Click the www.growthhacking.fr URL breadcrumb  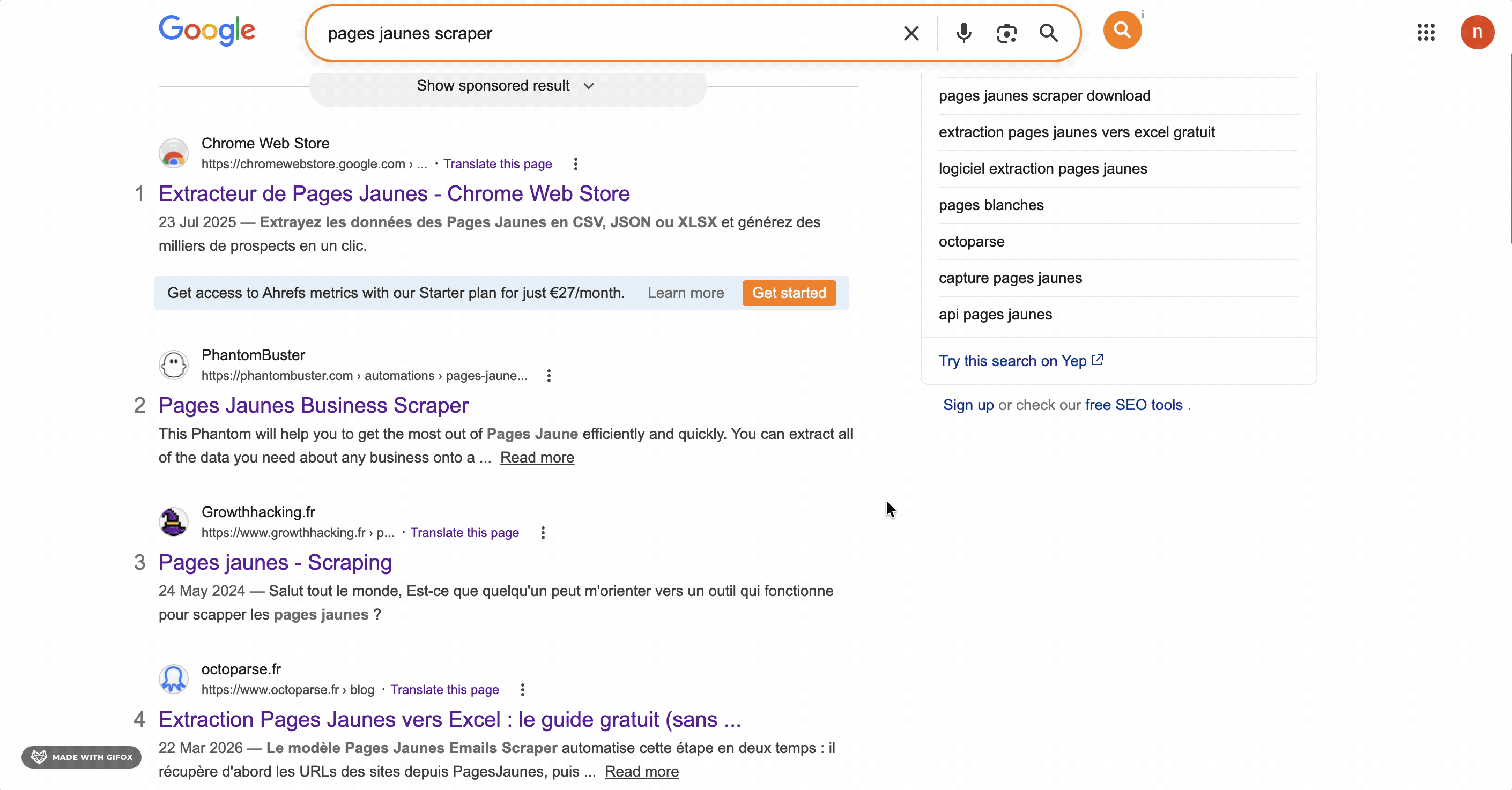pos(298,533)
